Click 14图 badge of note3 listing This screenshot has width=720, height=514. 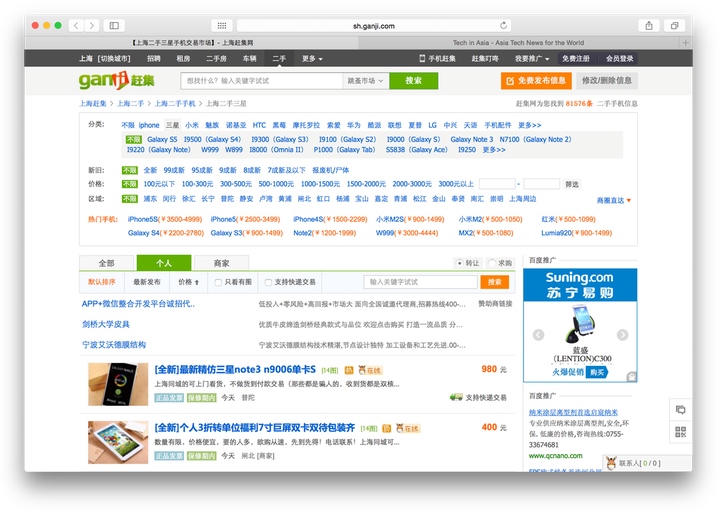point(330,370)
